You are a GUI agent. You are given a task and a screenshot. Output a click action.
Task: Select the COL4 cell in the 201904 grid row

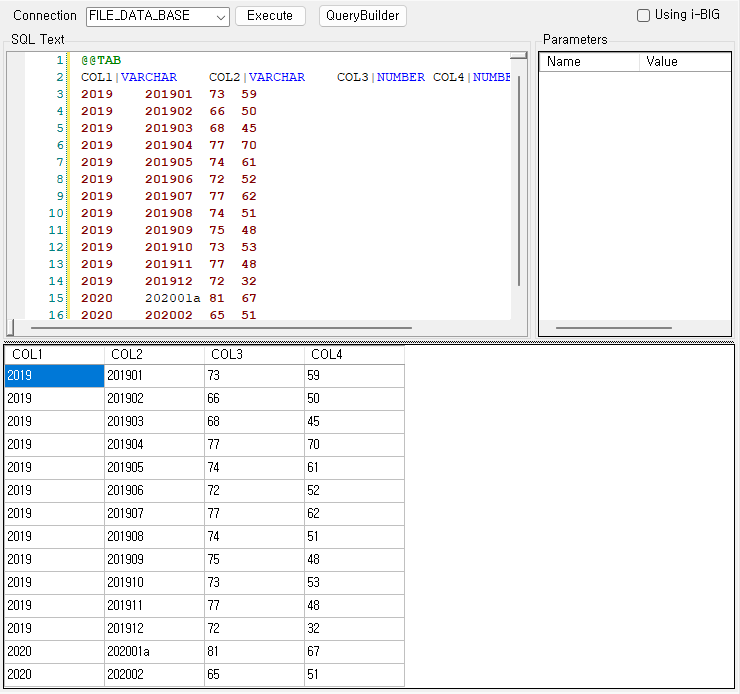tap(354, 445)
